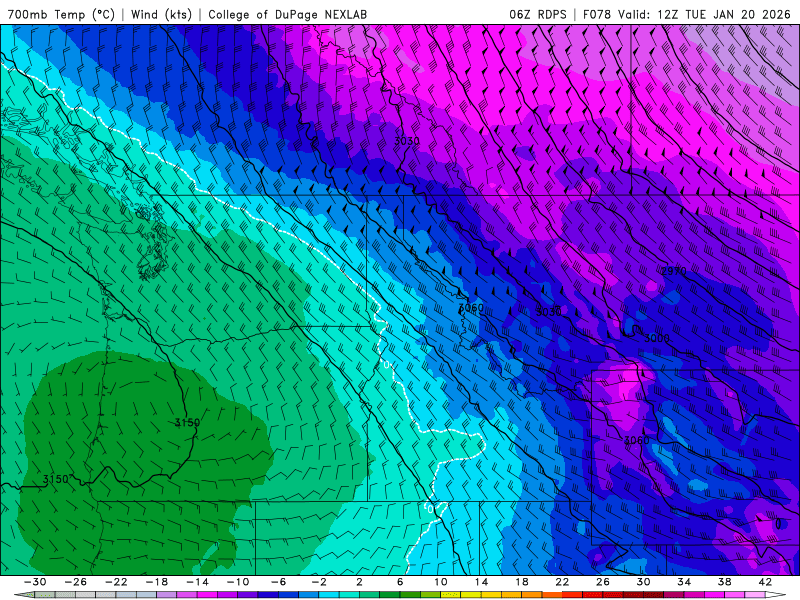This screenshot has width=800, height=600.
Task: Click the 2970 height contour label
Action: 673,271
